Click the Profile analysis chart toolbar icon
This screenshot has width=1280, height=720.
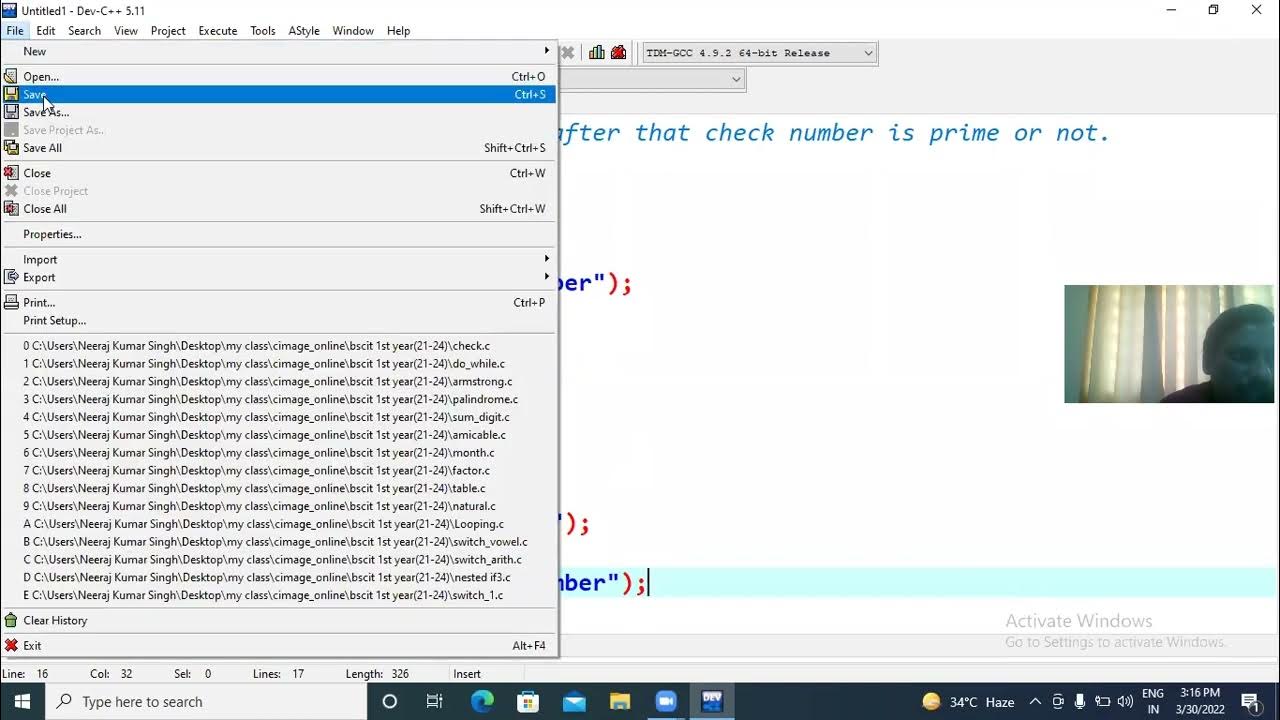point(597,53)
